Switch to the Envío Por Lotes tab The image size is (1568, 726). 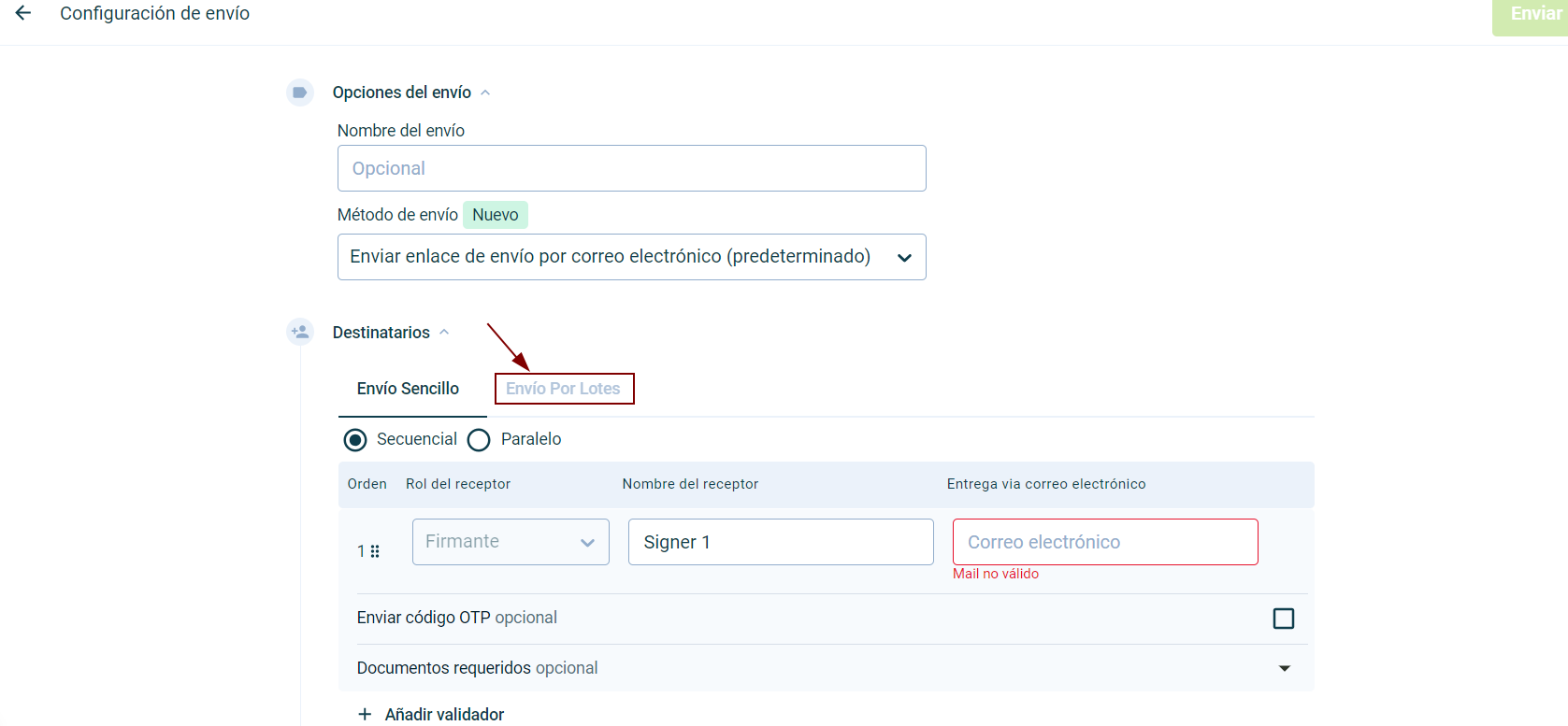coord(563,389)
